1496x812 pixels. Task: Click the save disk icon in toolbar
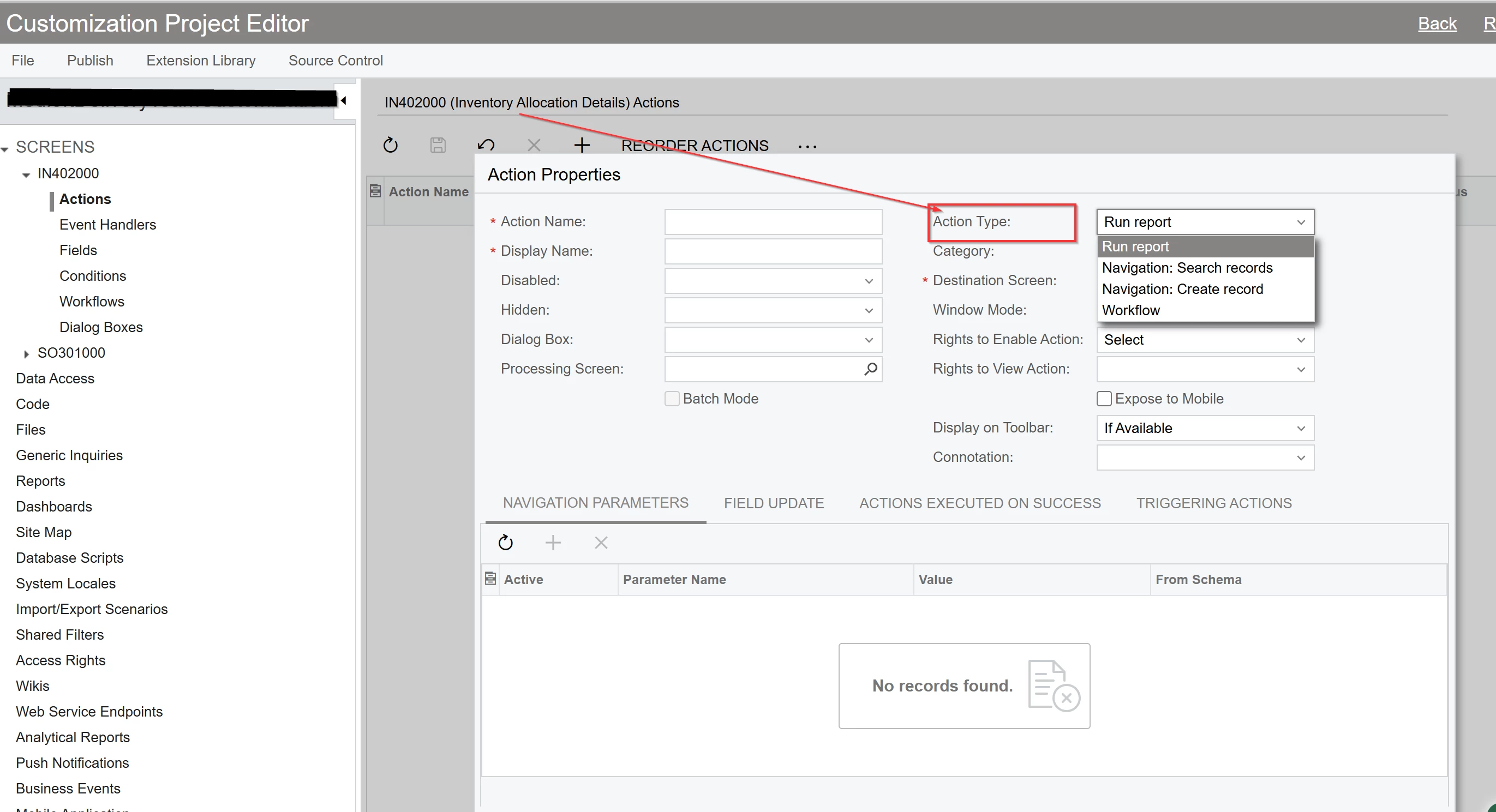pos(438,145)
